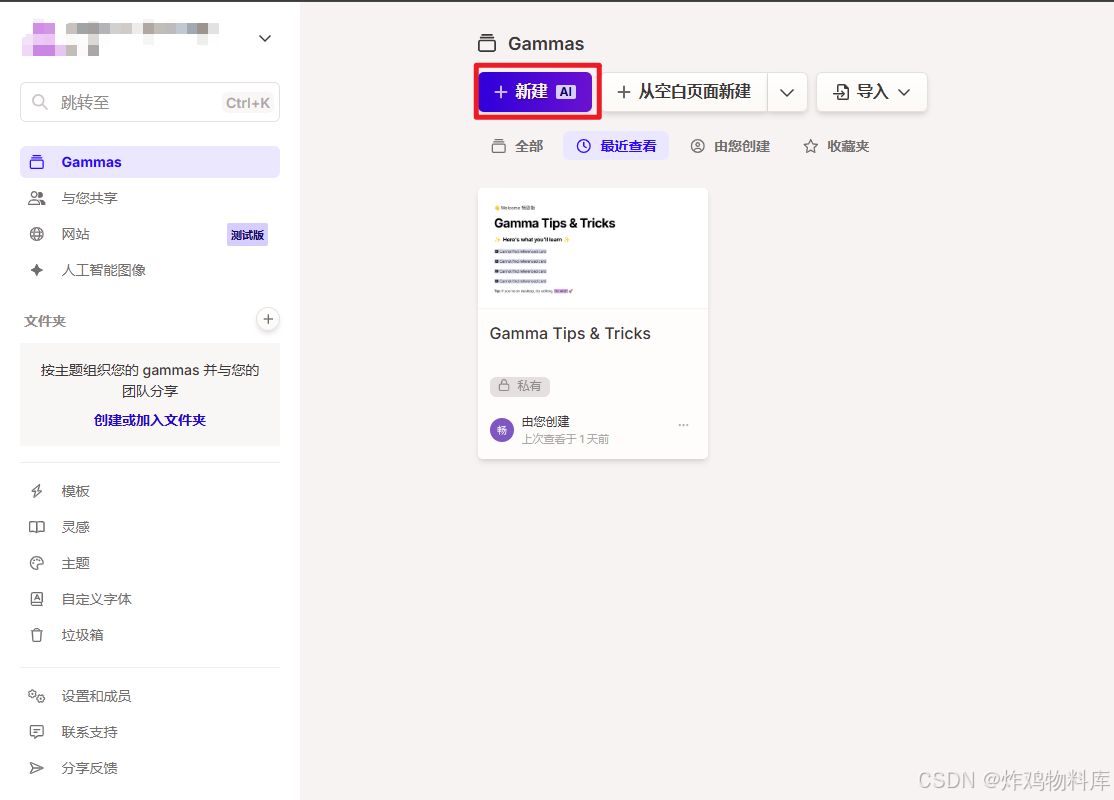Click the 自定义字体 font icon

point(37,599)
